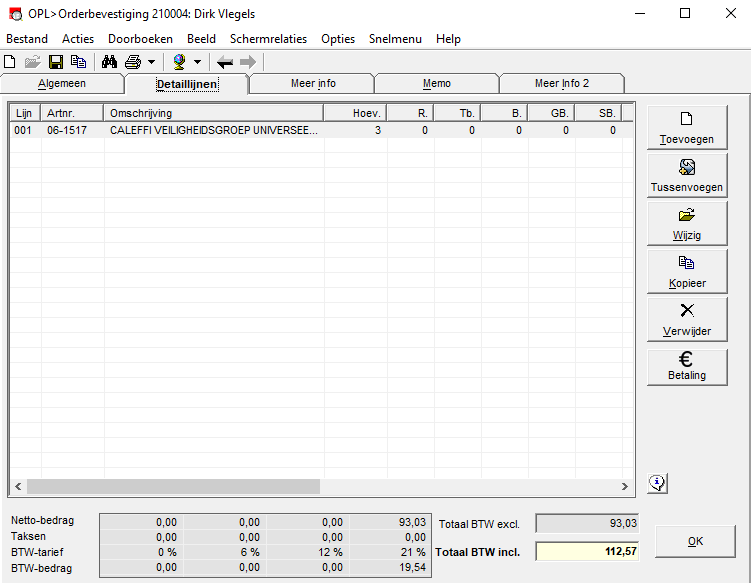The width and height of the screenshot is (751, 583).
Task: Click the horizontal scrollbar right arrow
Action: click(x=625, y=487)
